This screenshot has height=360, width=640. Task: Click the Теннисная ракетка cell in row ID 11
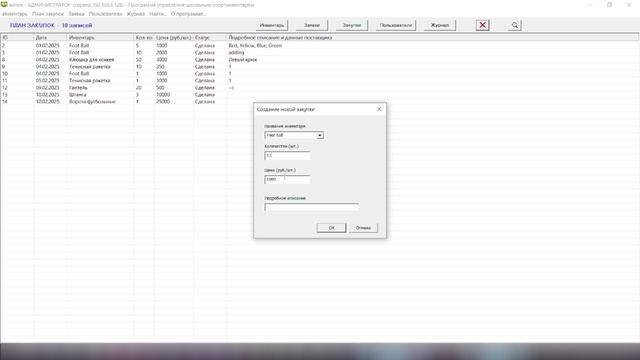[89, 80]
